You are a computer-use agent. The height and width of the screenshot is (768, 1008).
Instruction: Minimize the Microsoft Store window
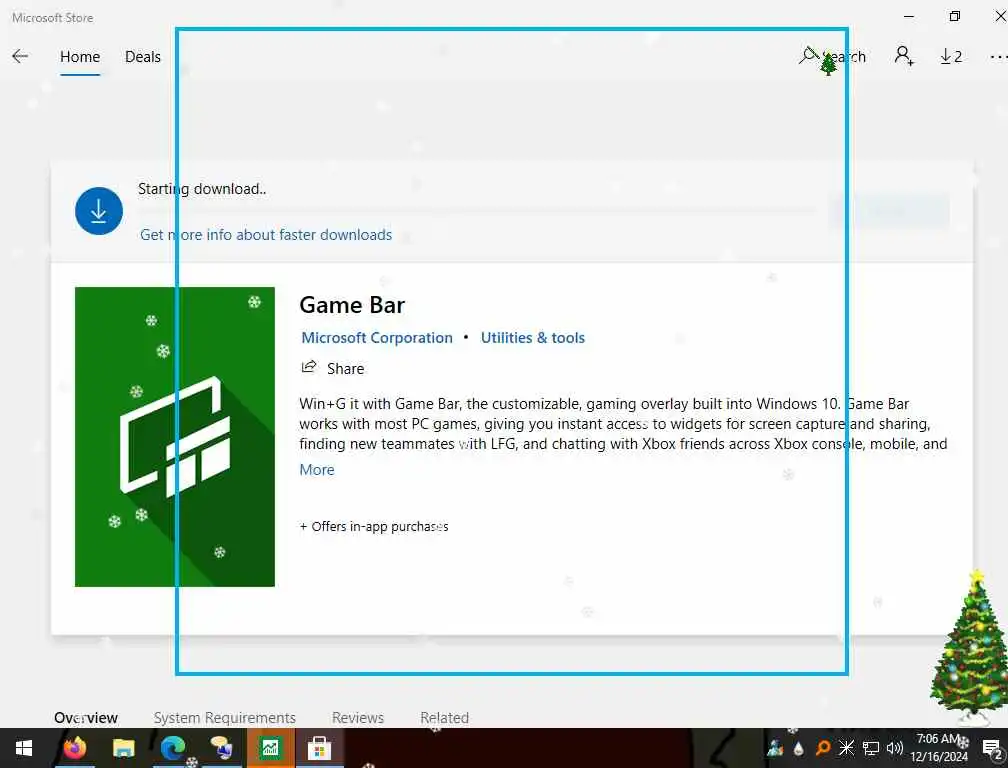(908, 17)
